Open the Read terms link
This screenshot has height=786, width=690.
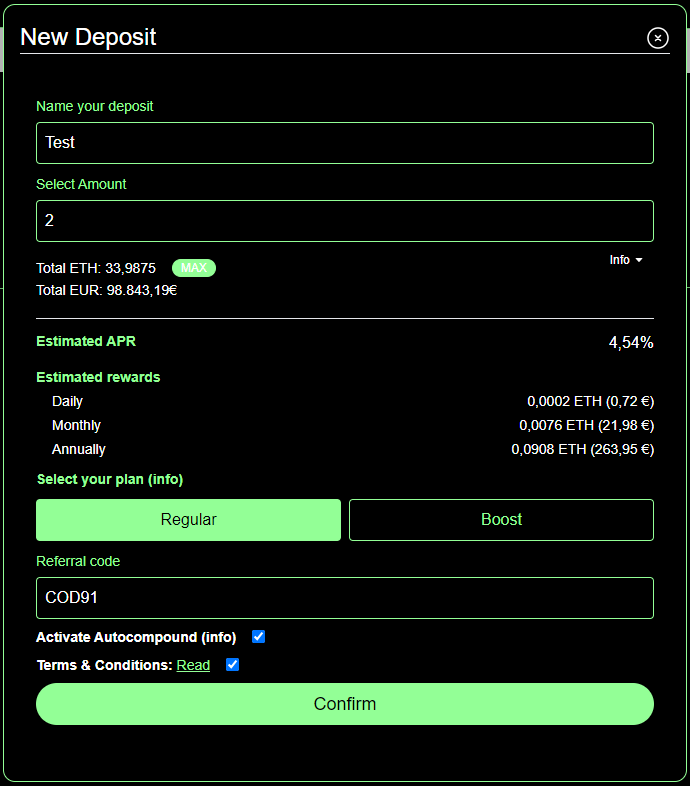(193, 665)
